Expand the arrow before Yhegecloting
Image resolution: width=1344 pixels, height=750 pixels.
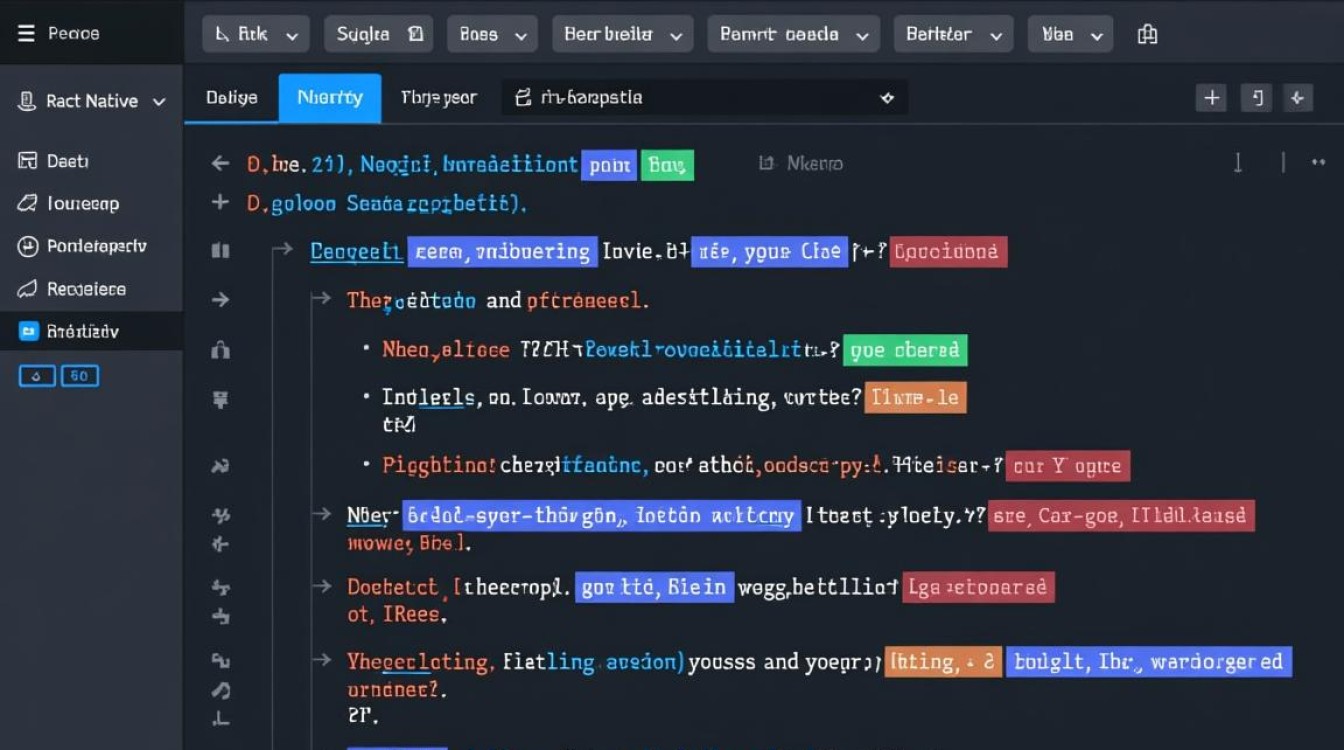point(321,660)
